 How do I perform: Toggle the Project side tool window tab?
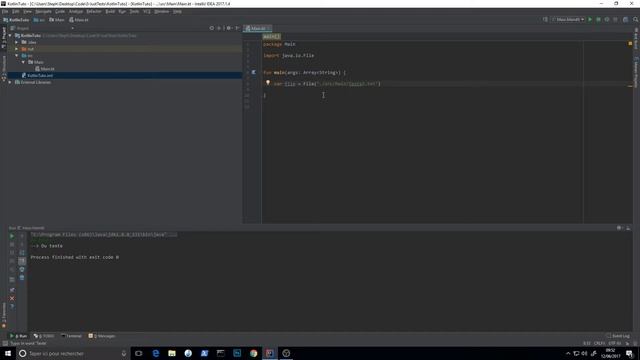[4, 38]
